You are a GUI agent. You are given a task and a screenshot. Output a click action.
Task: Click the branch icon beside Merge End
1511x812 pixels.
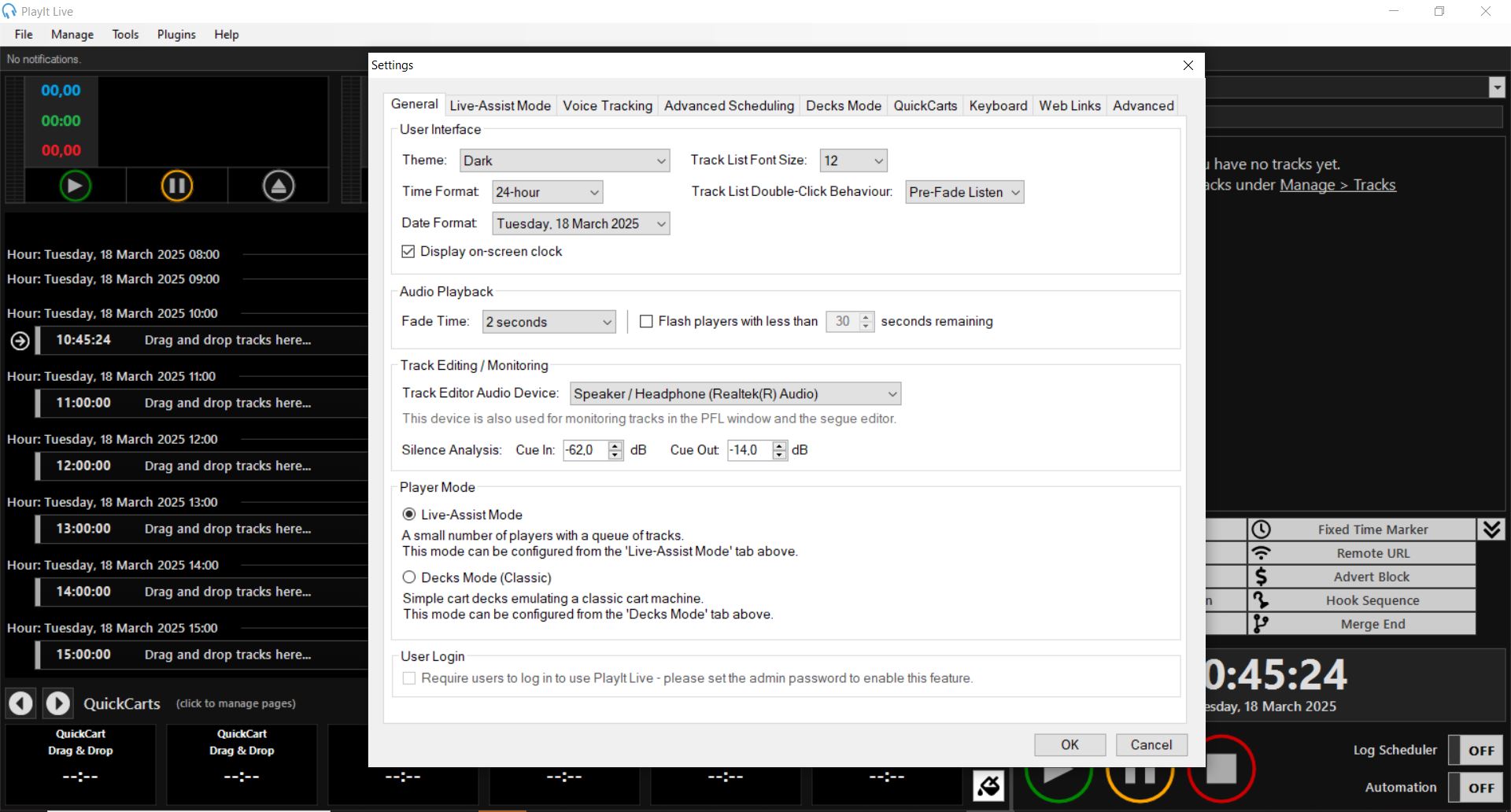point(1261,624)
